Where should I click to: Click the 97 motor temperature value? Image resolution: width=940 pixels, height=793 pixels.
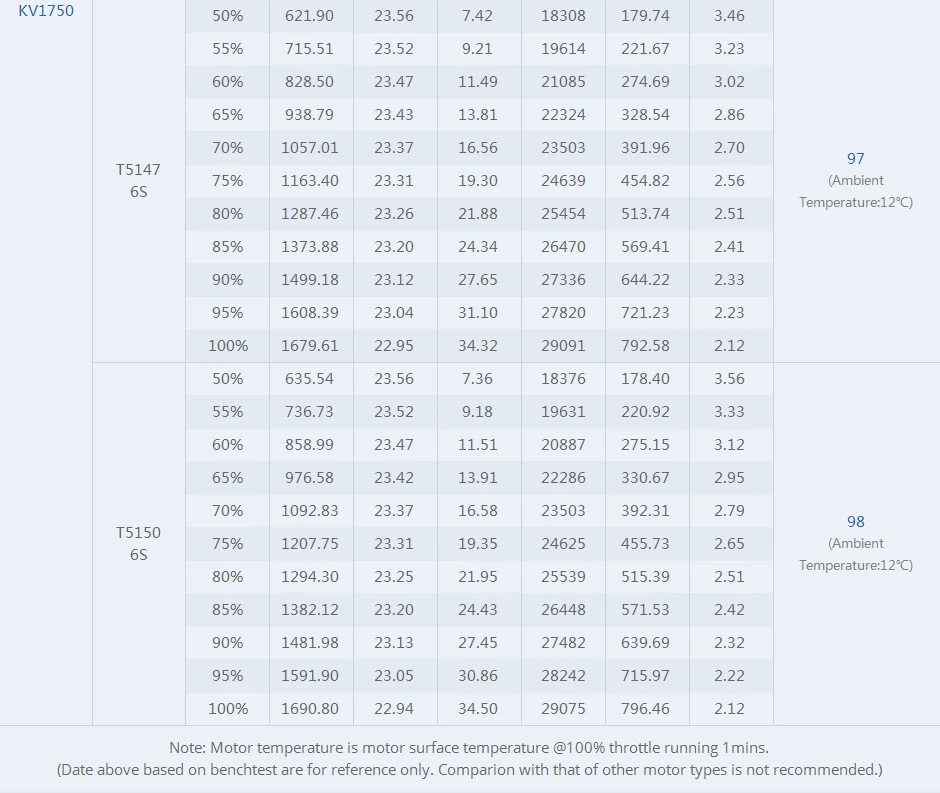tap(855, 158)
